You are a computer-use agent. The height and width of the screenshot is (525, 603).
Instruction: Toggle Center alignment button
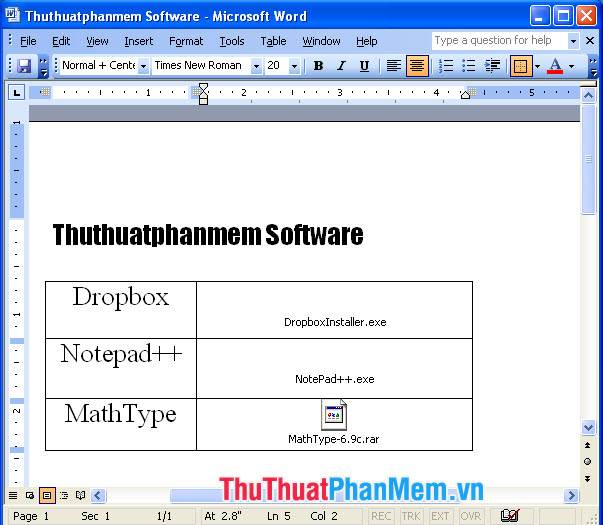pyautogui.click(x=417, y=66)
